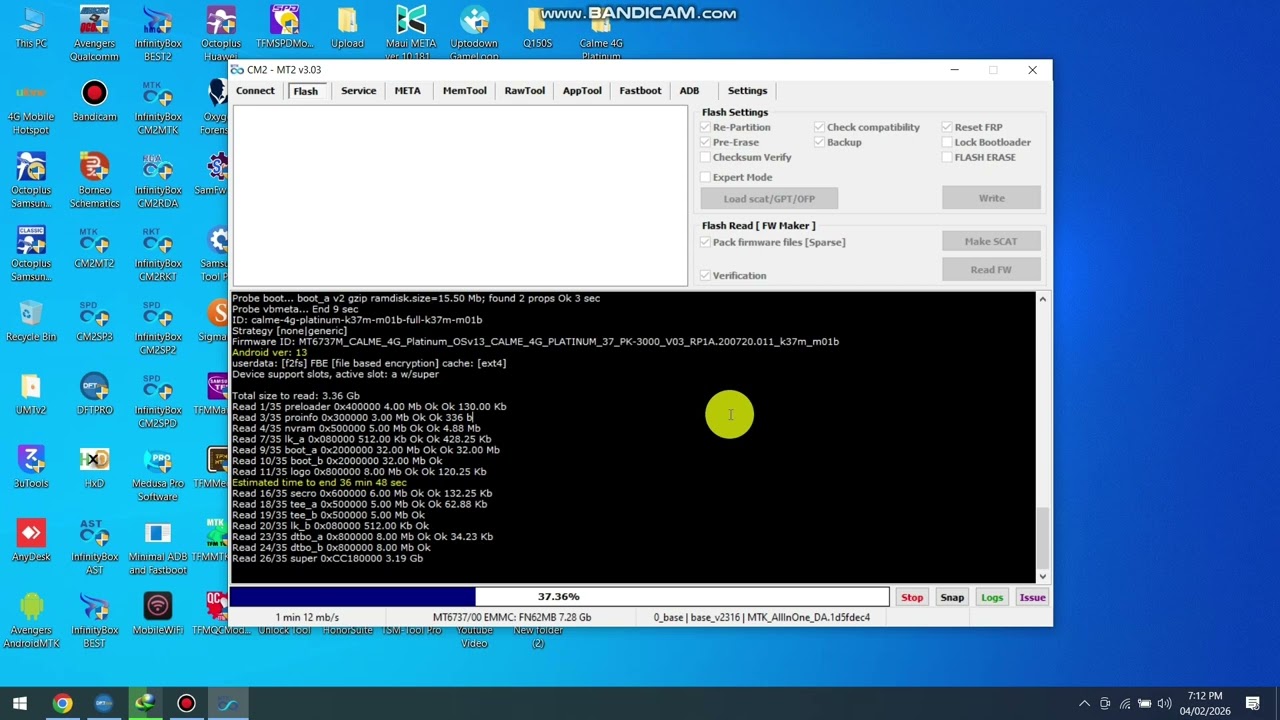The width and height of the screenshot is (1280, 720).
Task: Switch to the META tab
Action: [407, 91]
